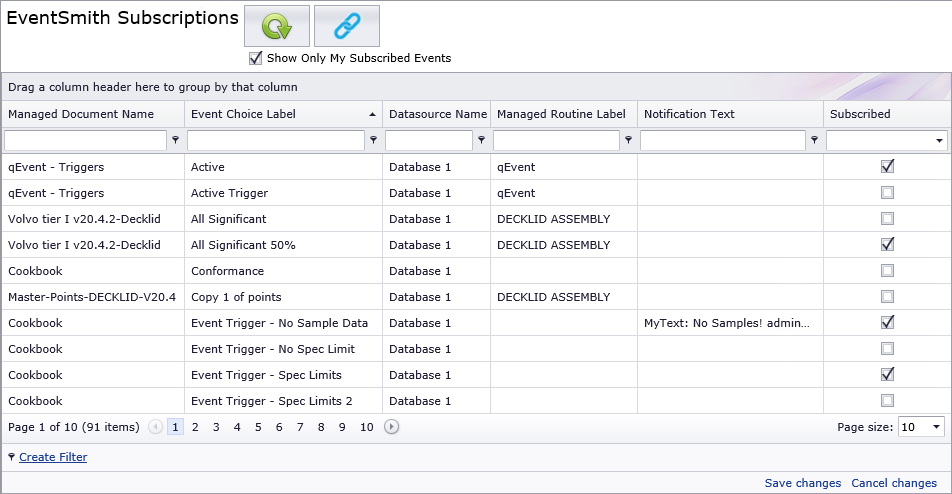Viewport: 952px width, 494px height.
Task: Open filter icon for Event Choice Label
Action: tap(373, 140)
